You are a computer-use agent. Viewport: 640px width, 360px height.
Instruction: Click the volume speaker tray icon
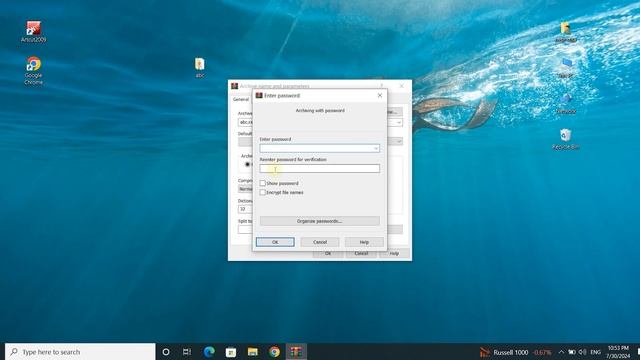click(x=582, y=352)
